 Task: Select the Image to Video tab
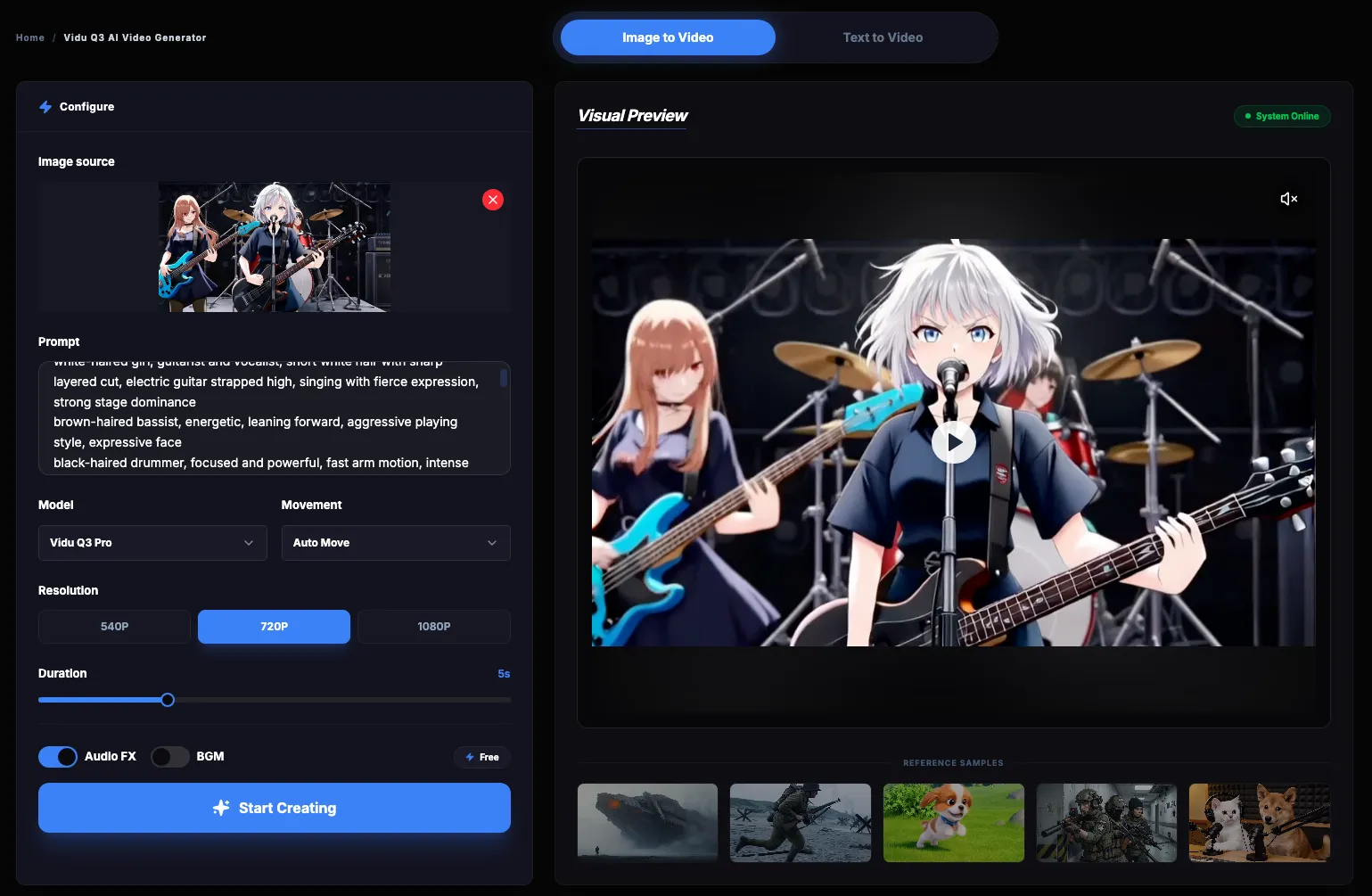(668, 37)
